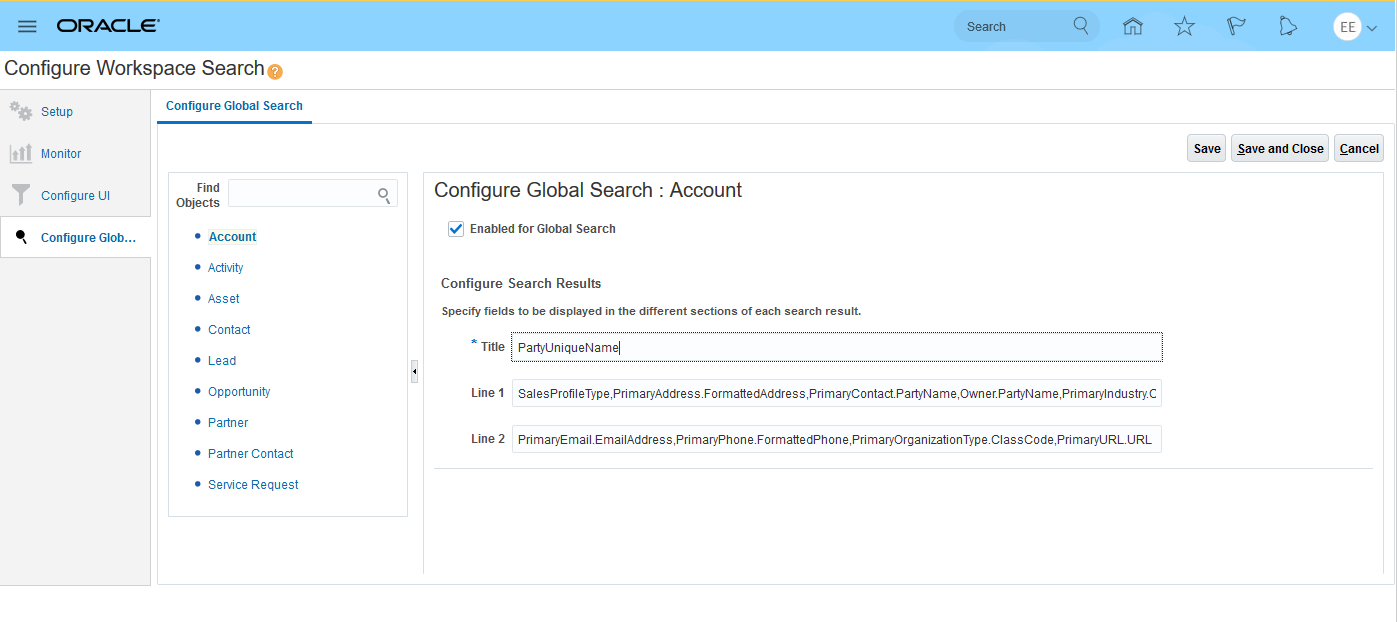Click the Monitor chart icon in the sidebar
Viewport: 1397px width, 622px height.
pyautogui.click(x=20, y=153)
